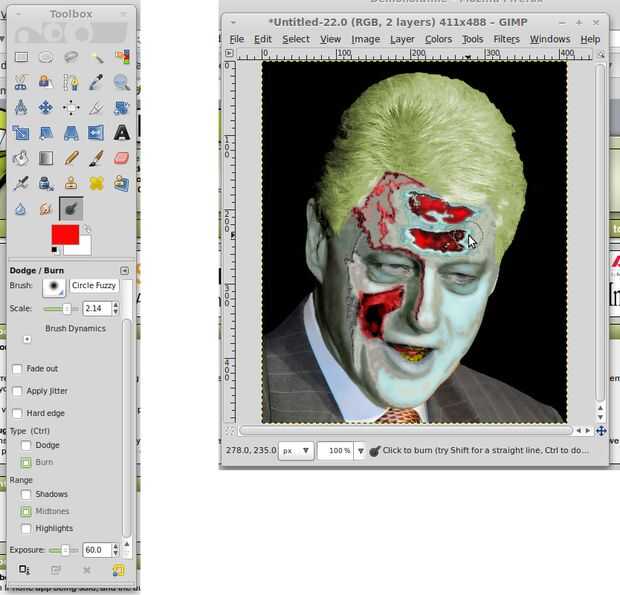The height and width of the screenshot is (595, 620).
Task: Open the Filters menu
Action: [506, 39]
